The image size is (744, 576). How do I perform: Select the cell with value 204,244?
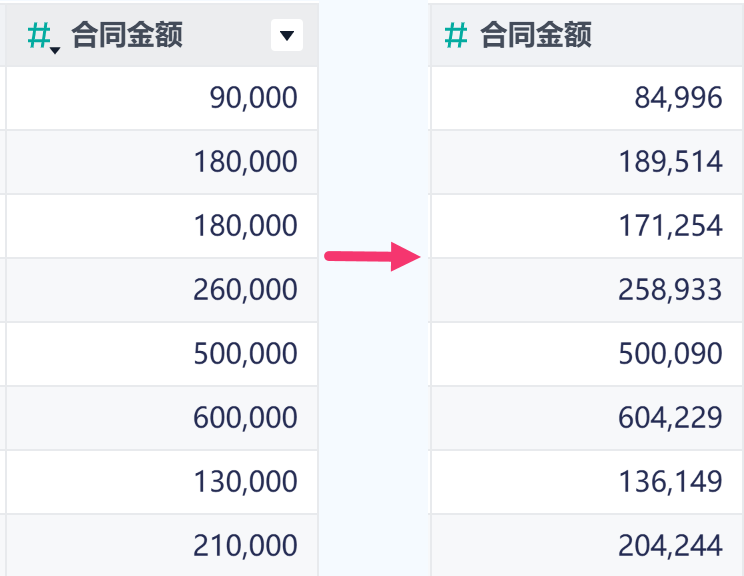pos(587,545)
